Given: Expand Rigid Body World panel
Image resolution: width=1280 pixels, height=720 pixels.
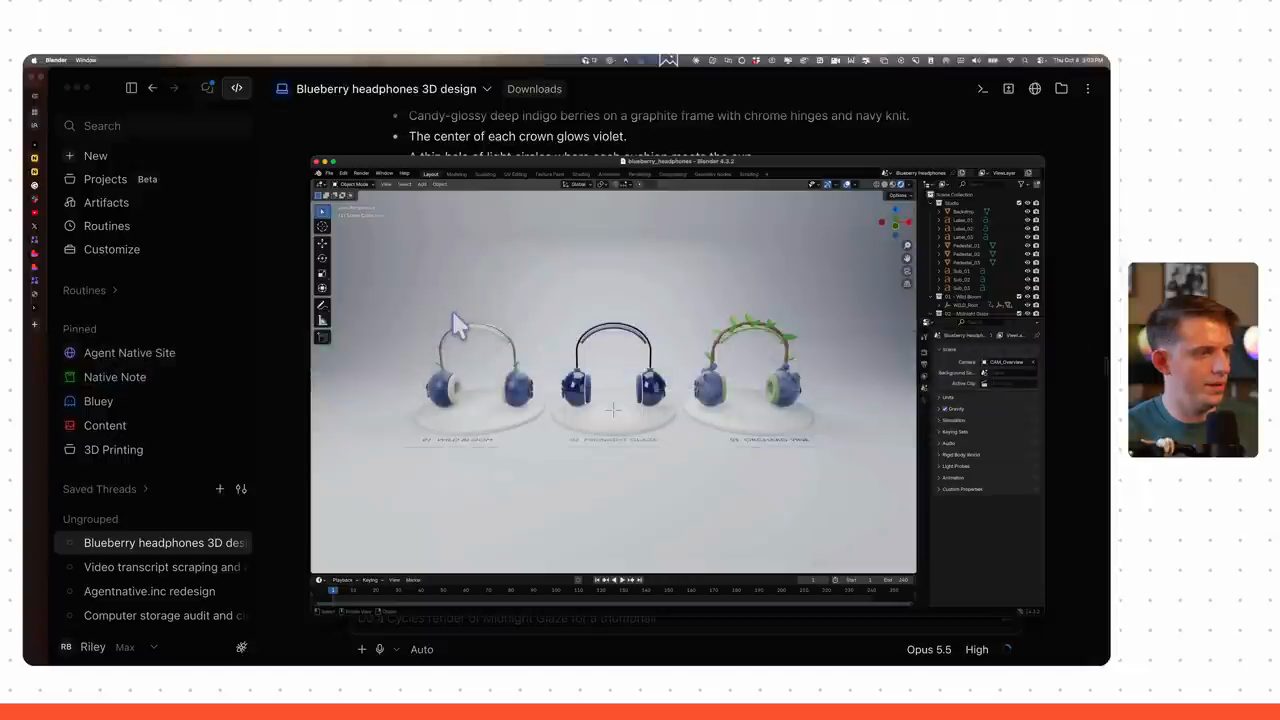Looking at the screenshot, I should [x=939, y=455].
